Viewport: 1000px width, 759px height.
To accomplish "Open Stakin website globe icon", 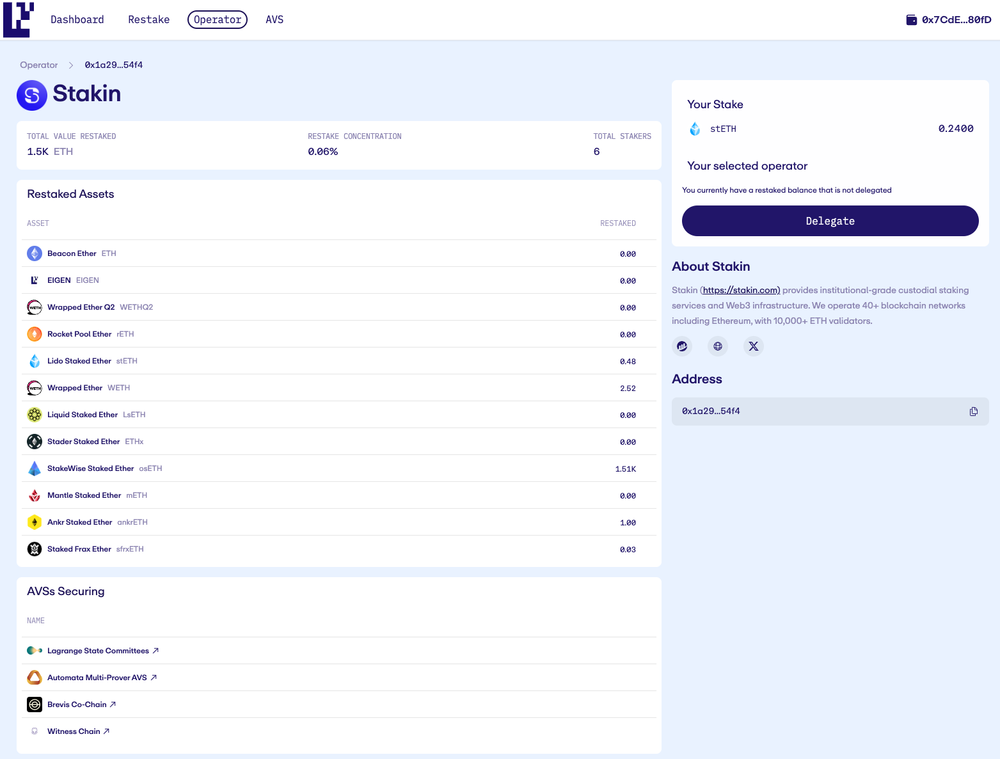I will tap(717, 346).
